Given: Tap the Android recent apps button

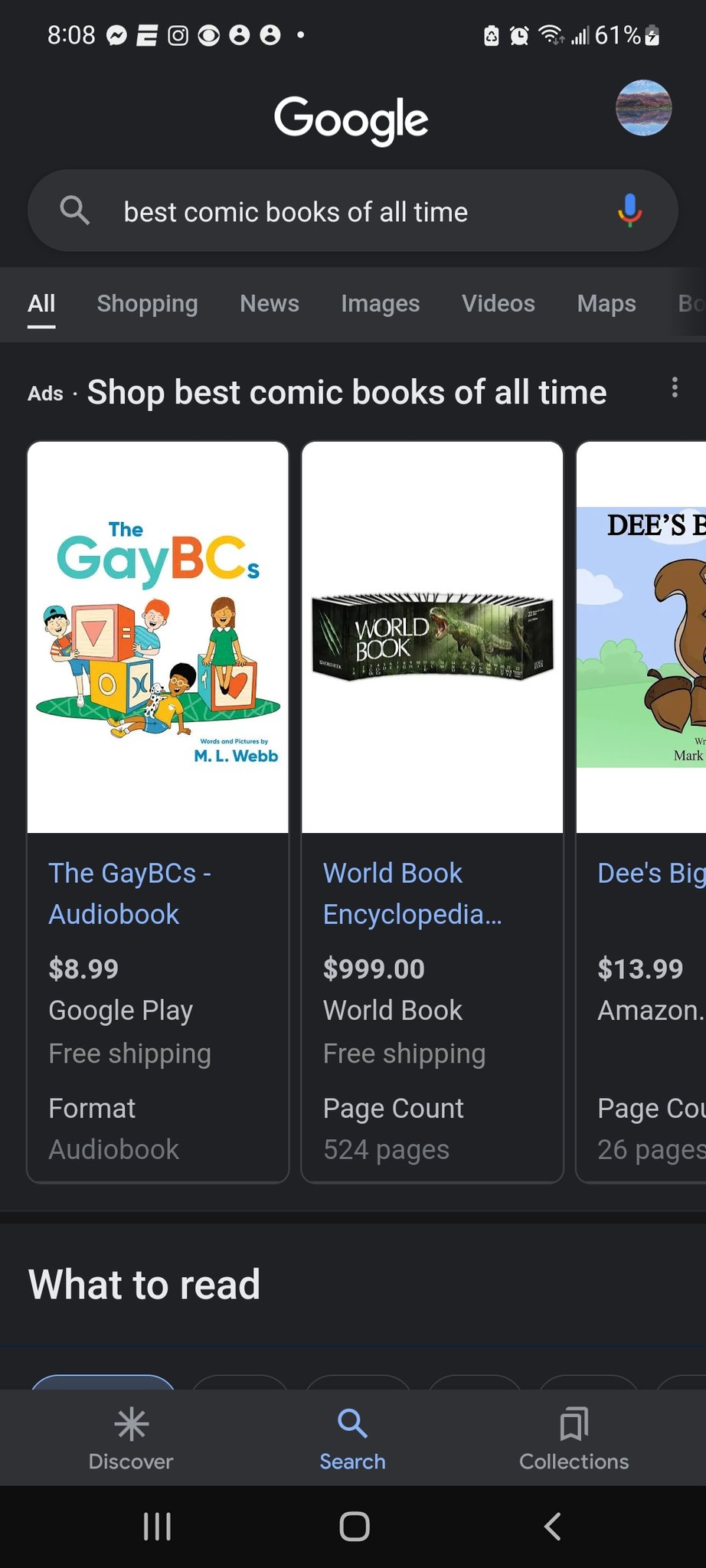Looking at the screenshot, I should [157, 1527].
